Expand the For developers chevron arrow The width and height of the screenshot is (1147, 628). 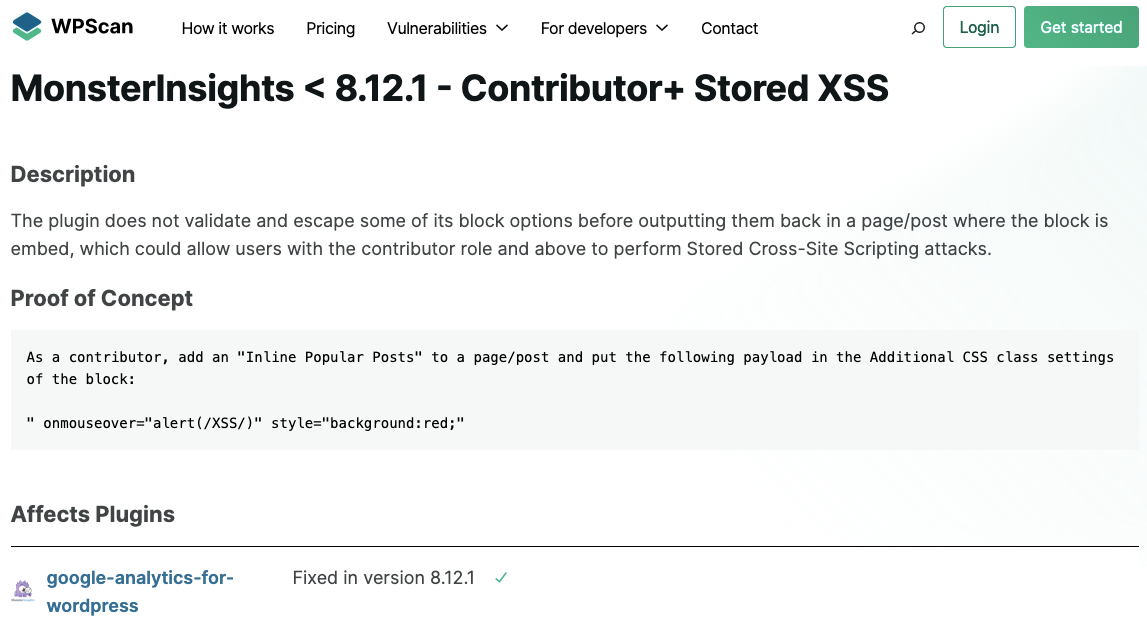(662, 28)
